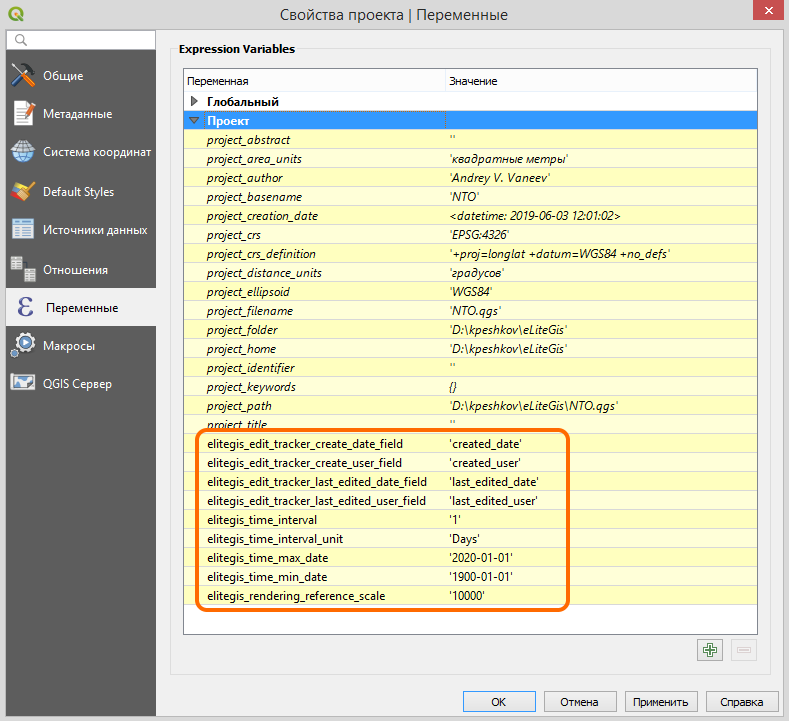Add a new variable with green plus
This screenshot has width=789, height=721.
pyautogui.click(x=710, y=650)
